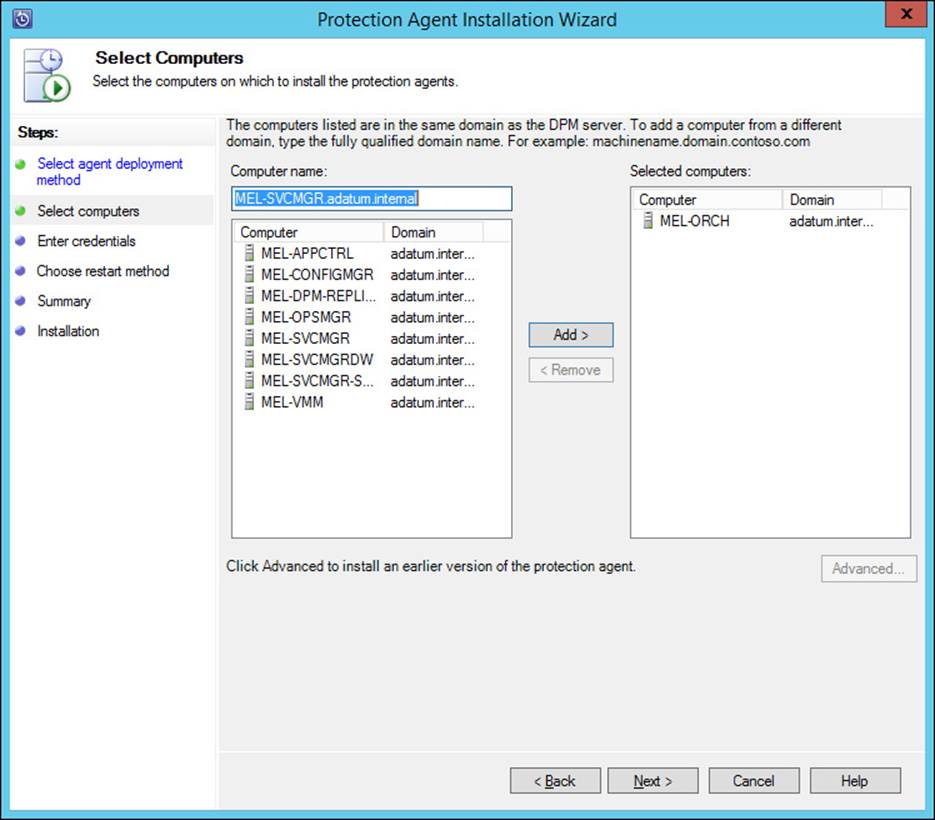The image size is (935, 820).
Task: Select MEL-OPSMGR in the computer list
Action: [306, 317]
